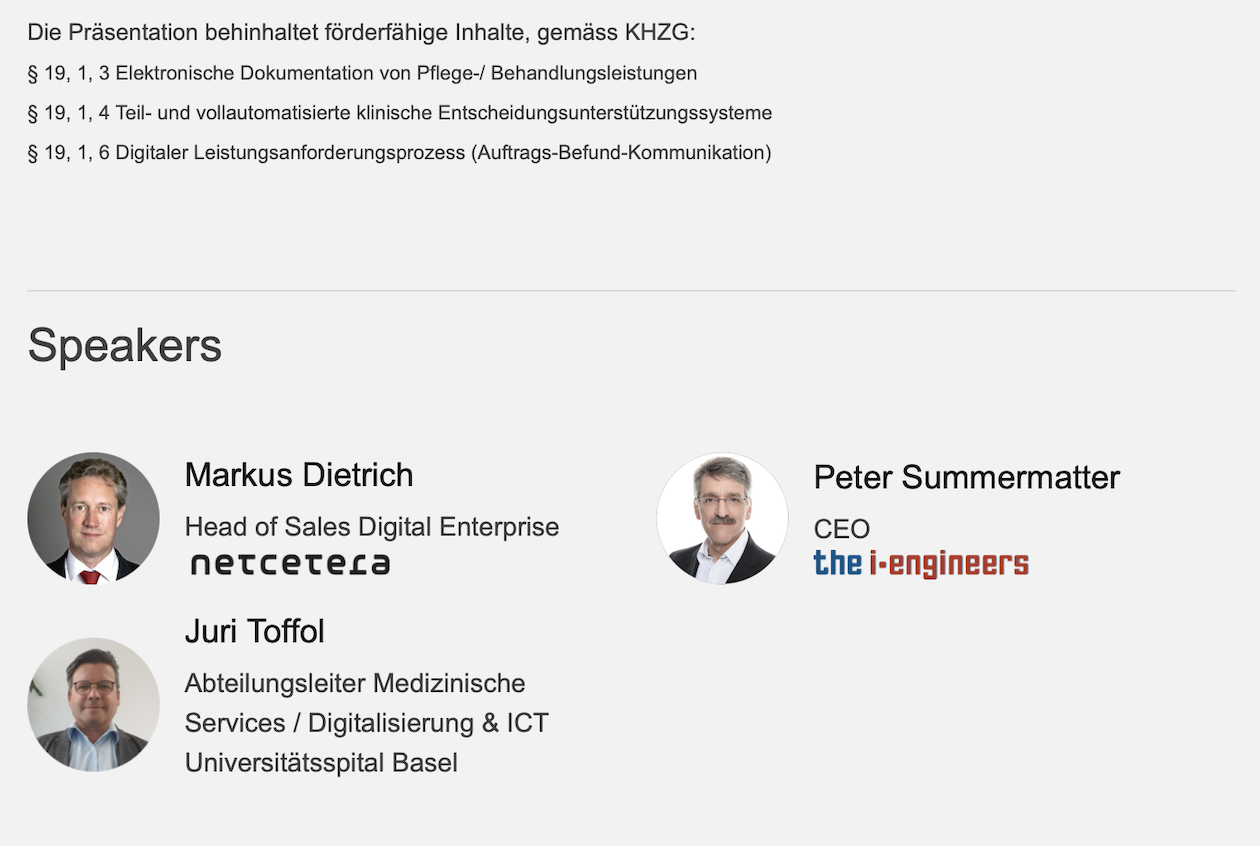The width and height of the screenshot is (1260, 846).
Task: Click the Services / Digitalisierung & ICT line
Action: pyautogui.click(x=367, y=723)
